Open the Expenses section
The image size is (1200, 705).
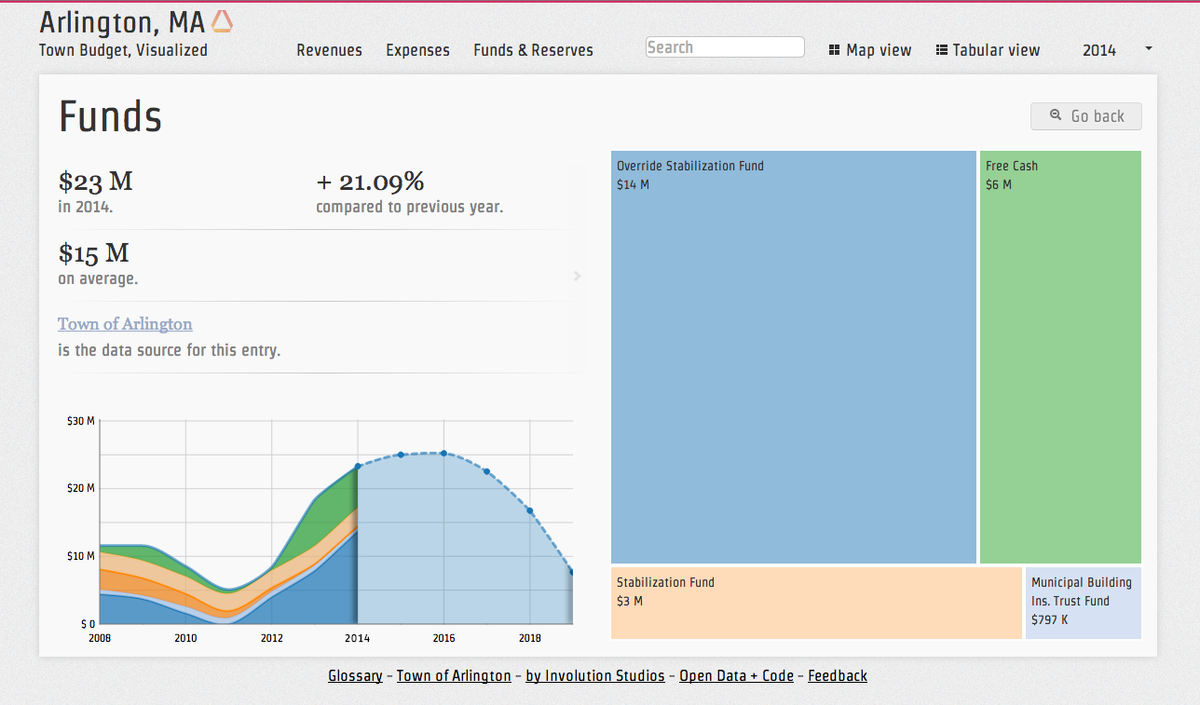click(418, 50)
